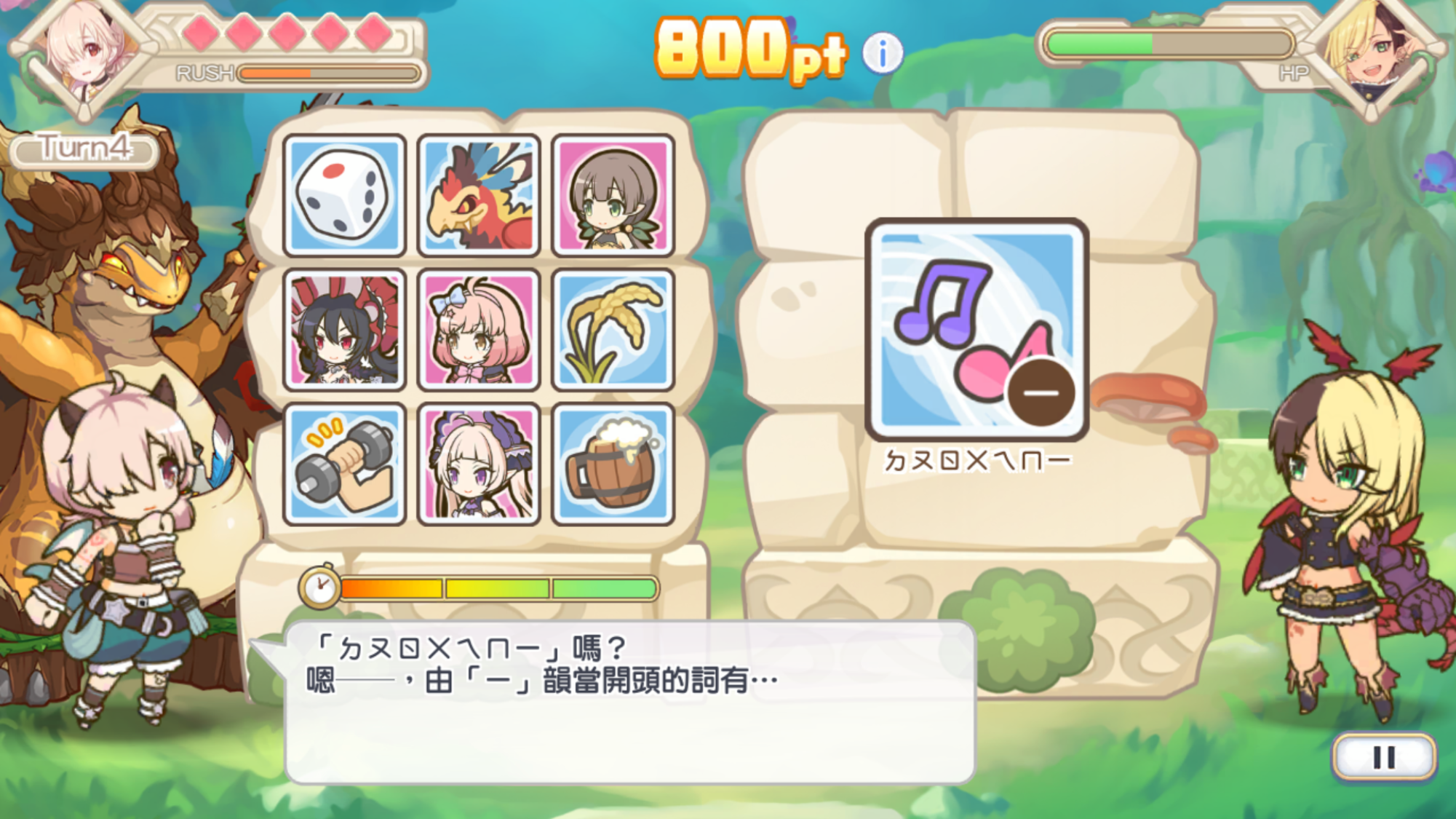Click the RUSH gauge bar

click(x=329, y=73)
